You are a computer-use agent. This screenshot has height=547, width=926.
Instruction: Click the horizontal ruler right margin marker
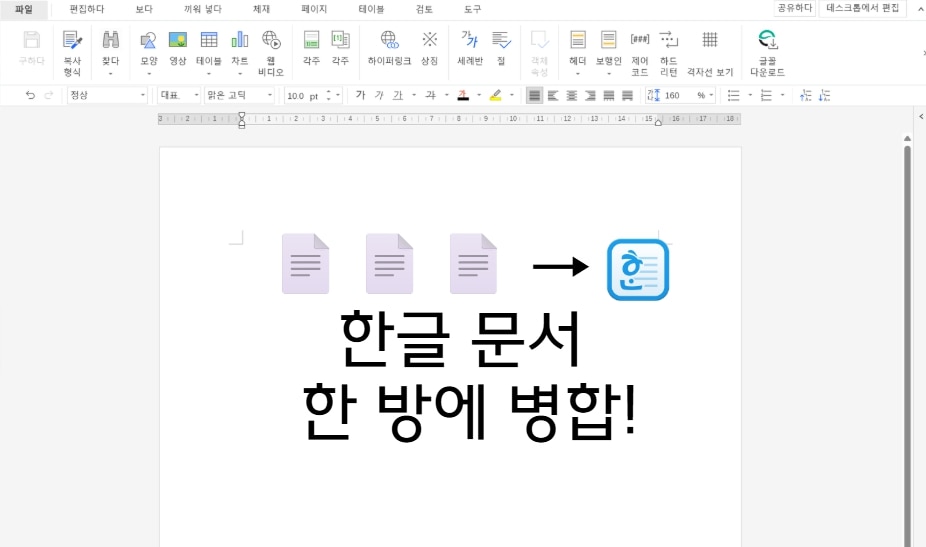click(658, 122)
